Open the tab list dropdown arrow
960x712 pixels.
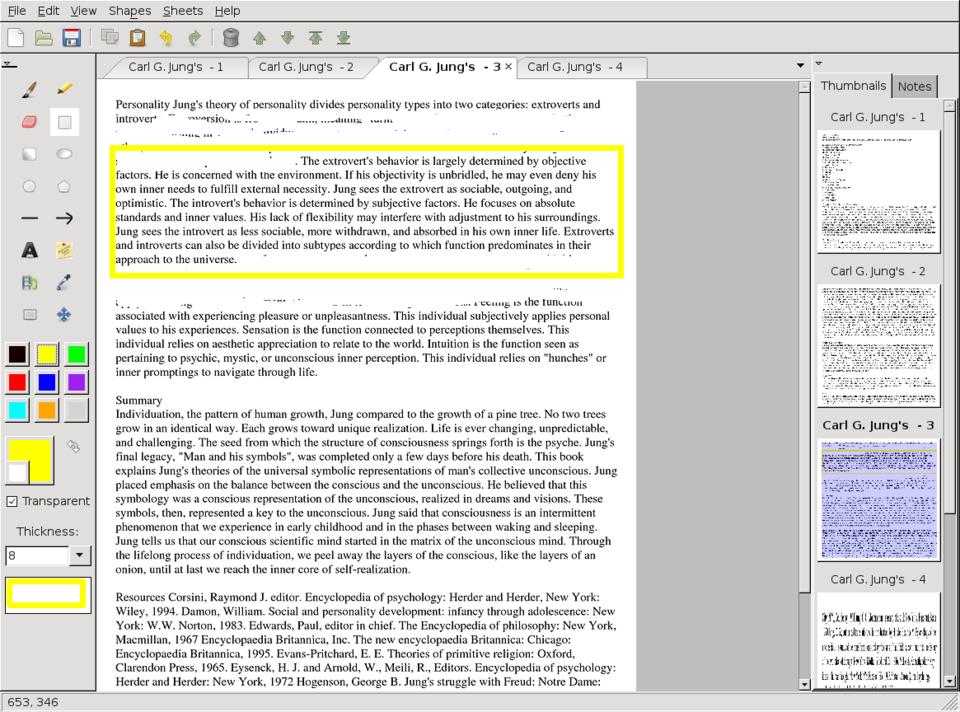799,67
